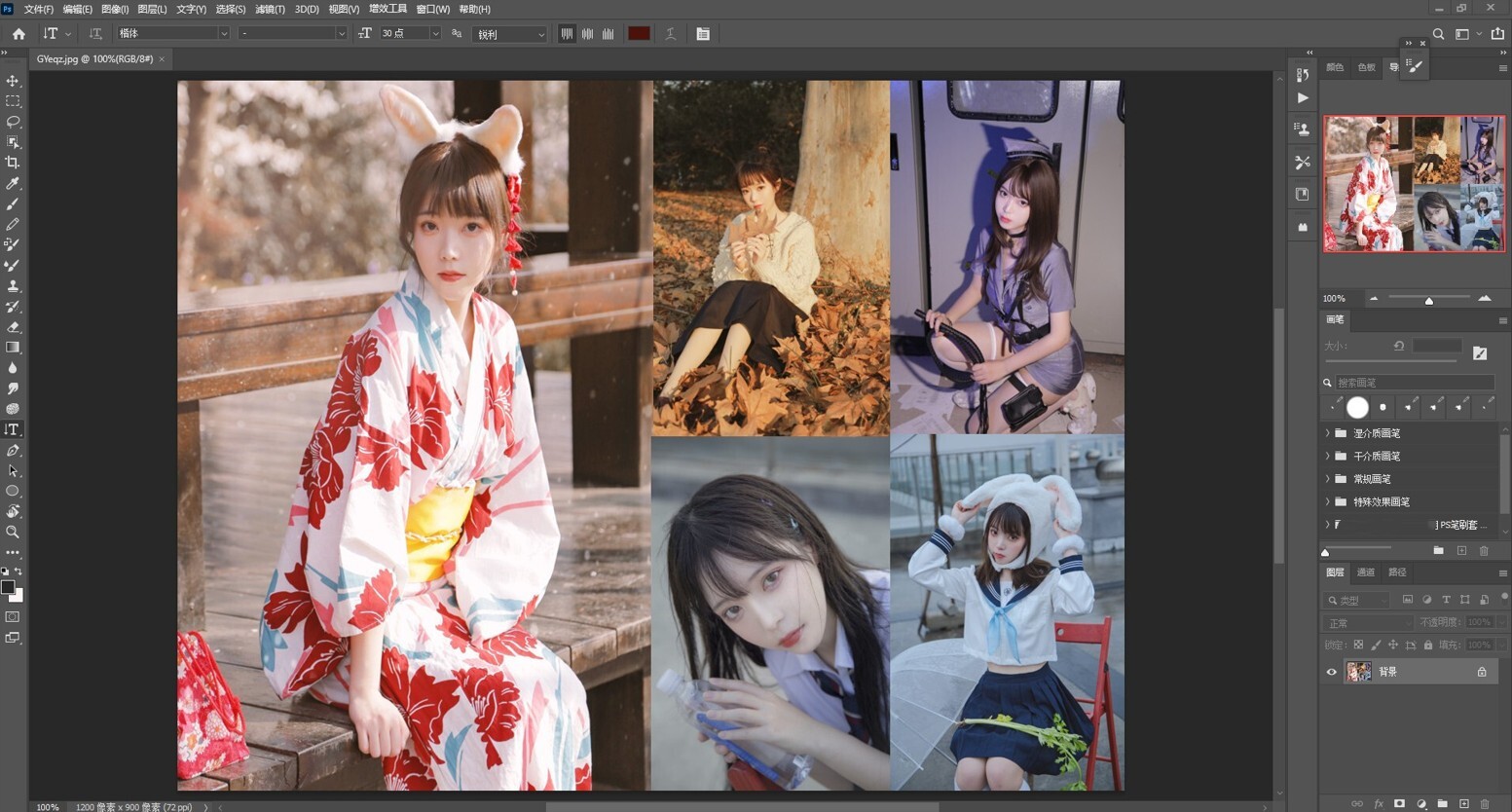
Task: Expand the 干介质画笔 brush folder
Action: pos(1327,456)
